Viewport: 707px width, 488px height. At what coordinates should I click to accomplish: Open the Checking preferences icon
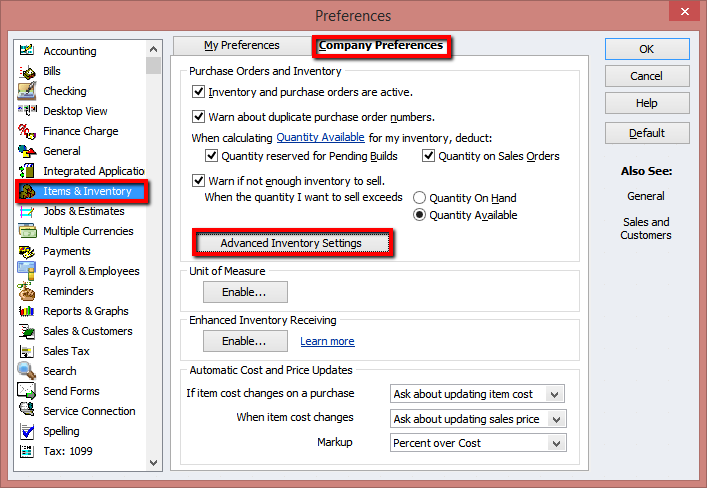[x=27, y=91]
